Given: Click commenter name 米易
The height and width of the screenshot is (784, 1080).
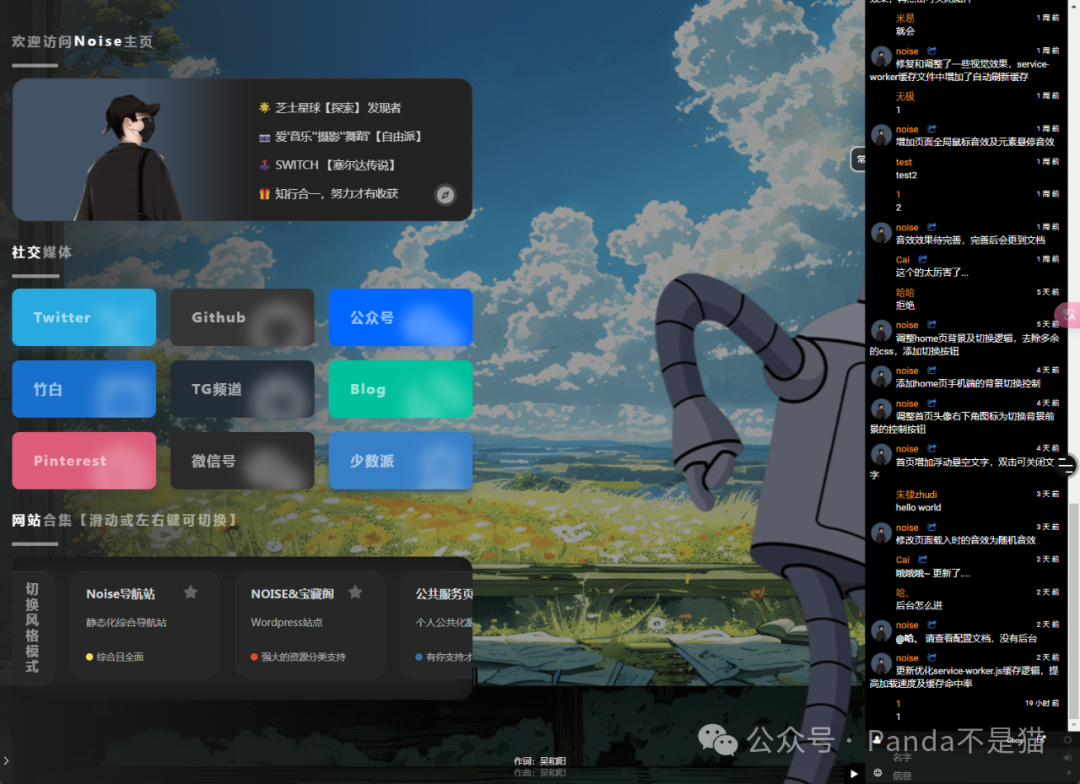Looking at the screenshot, I should 905,19.
